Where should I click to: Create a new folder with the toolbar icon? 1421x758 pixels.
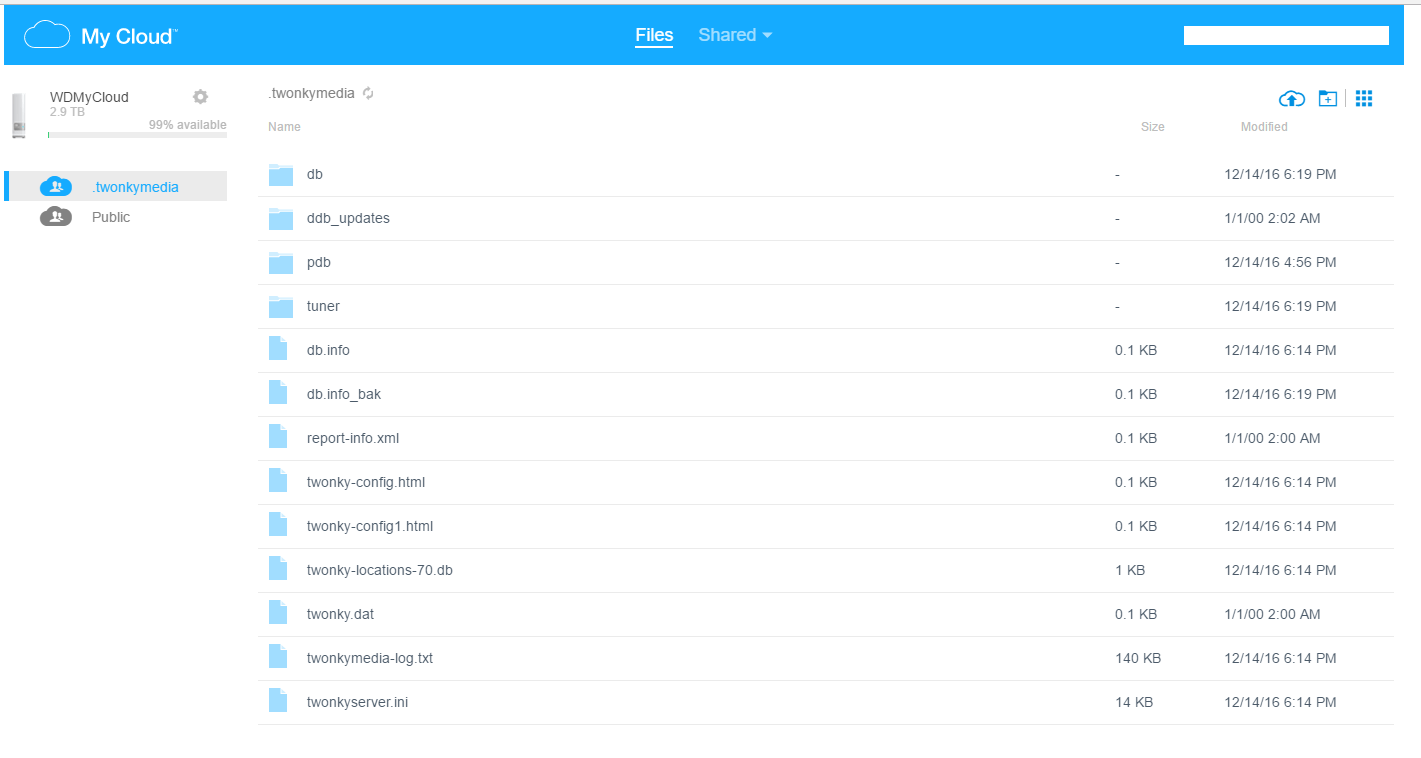[1327, 98]
